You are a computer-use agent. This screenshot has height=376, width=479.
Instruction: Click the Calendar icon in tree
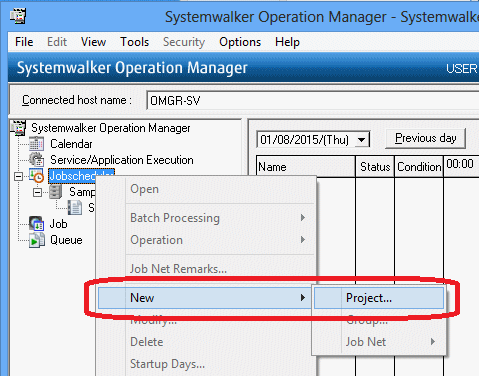(x=36, y=144)
